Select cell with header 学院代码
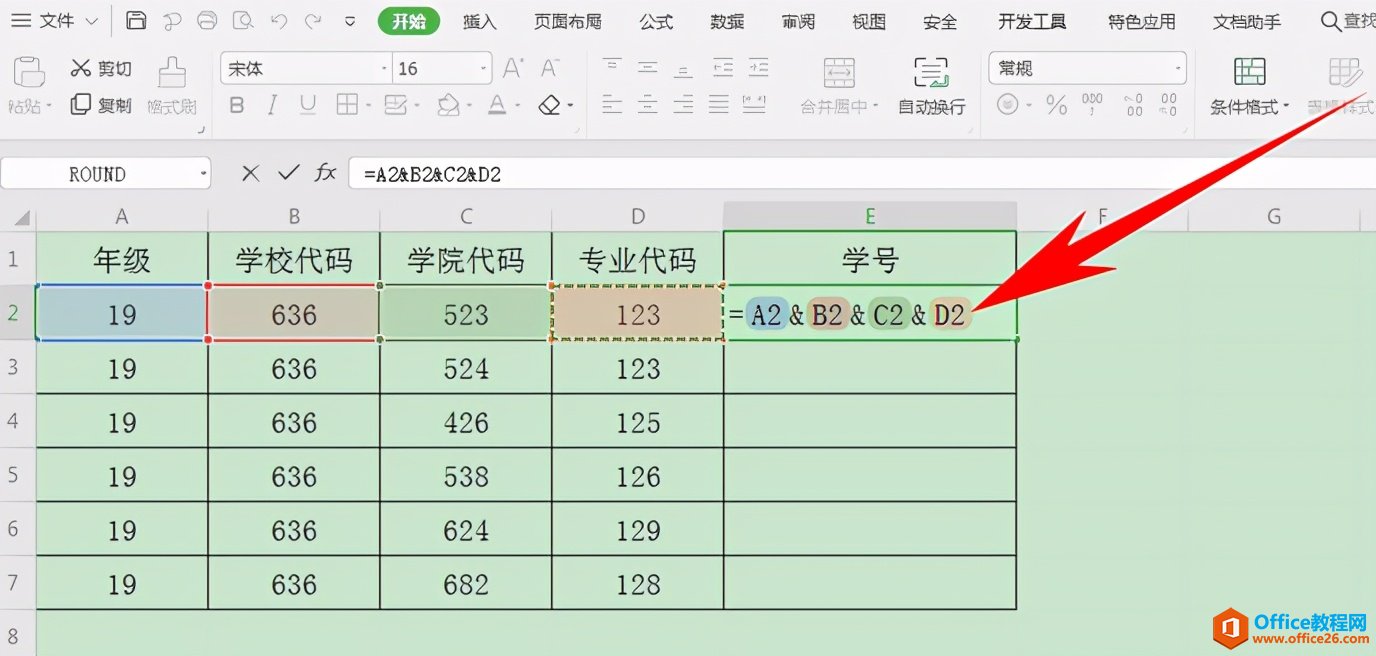Image resolution: width=1376 pixels, height=656 pixels. pyautogui.click(x=465, y=260)
